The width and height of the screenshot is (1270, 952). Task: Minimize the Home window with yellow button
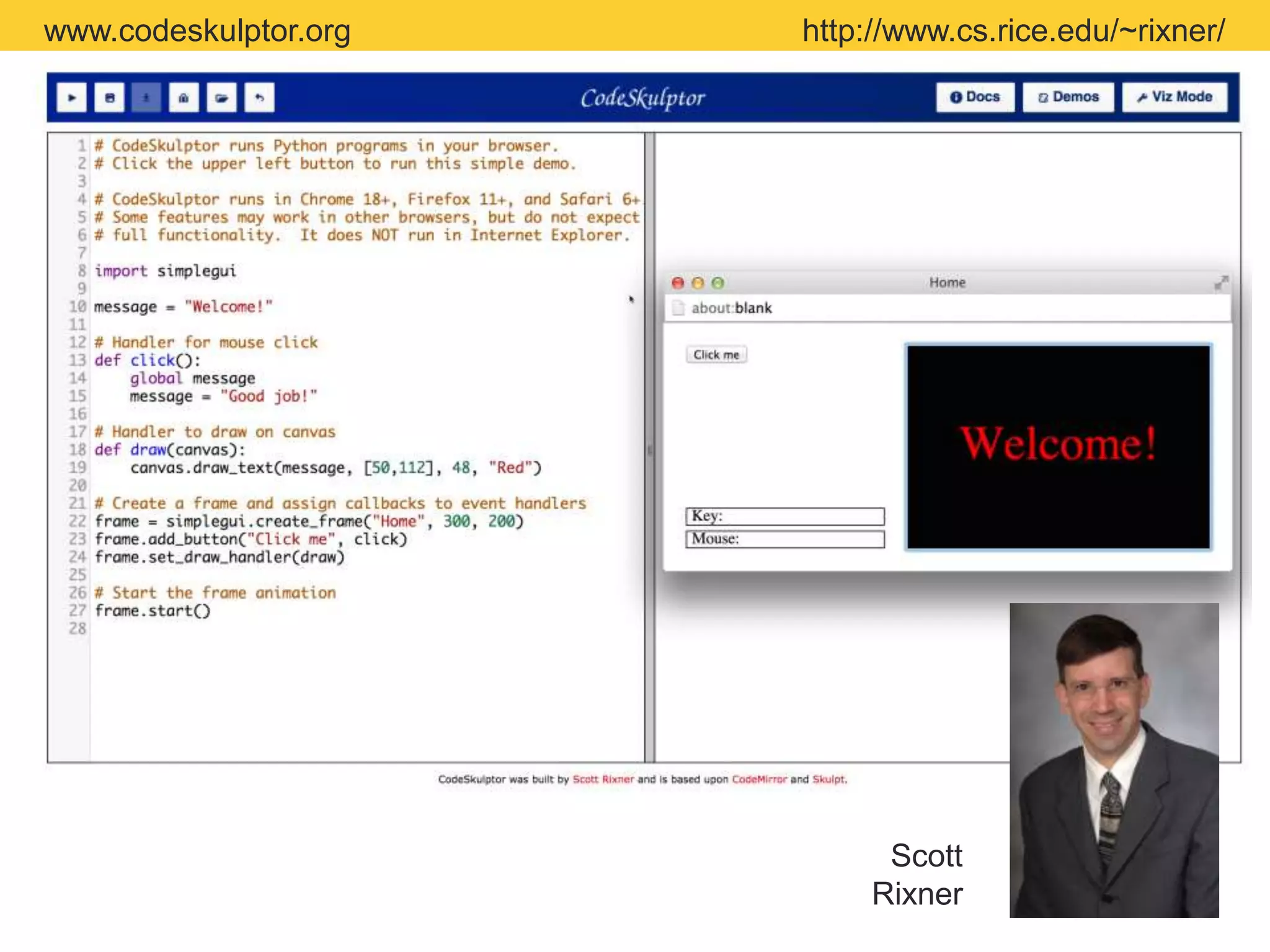coord(698,283)
